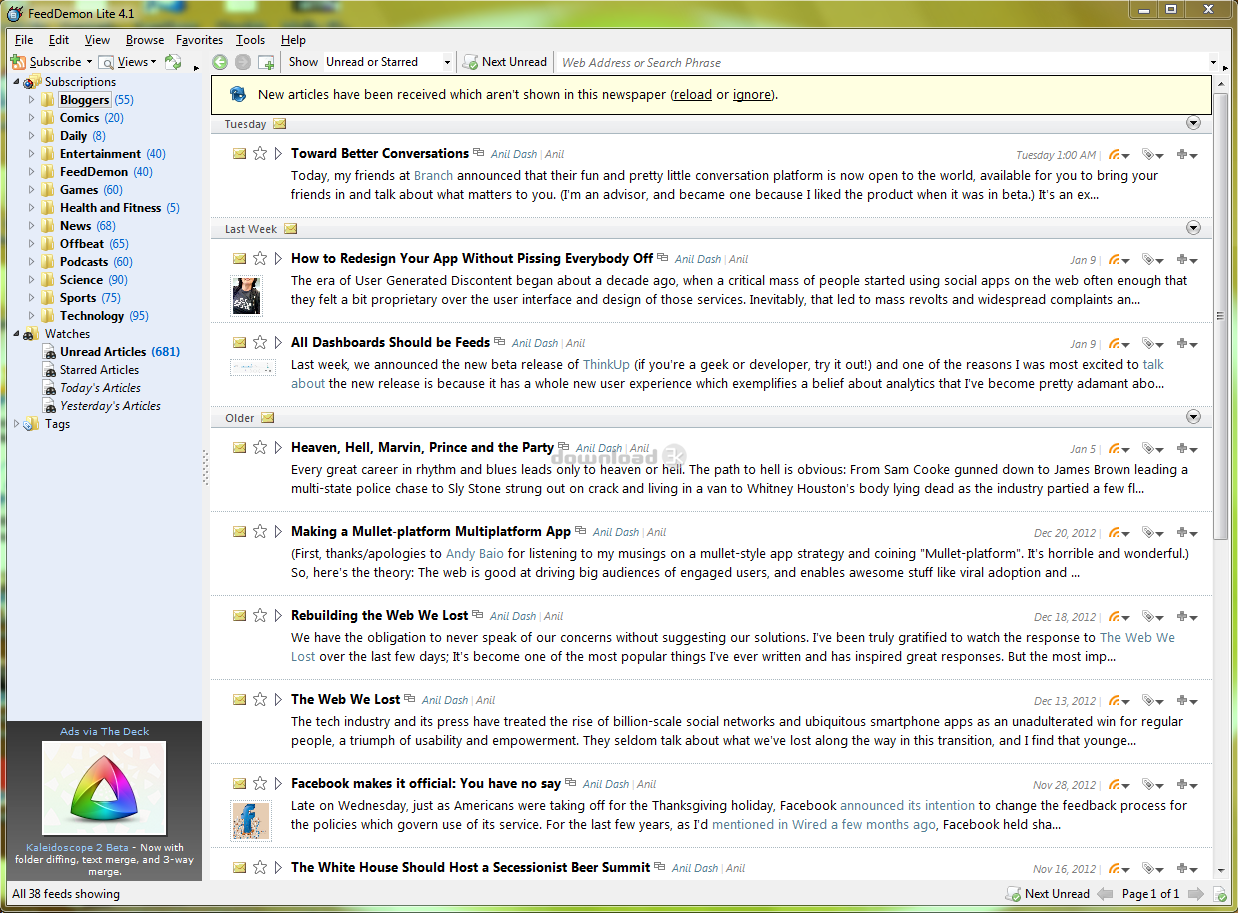Select Unread Articles (681) watch

120,352
